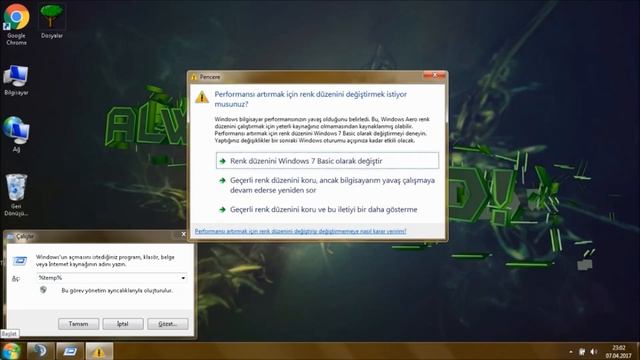Close the Pencere performance dialog

coord(434,76)
